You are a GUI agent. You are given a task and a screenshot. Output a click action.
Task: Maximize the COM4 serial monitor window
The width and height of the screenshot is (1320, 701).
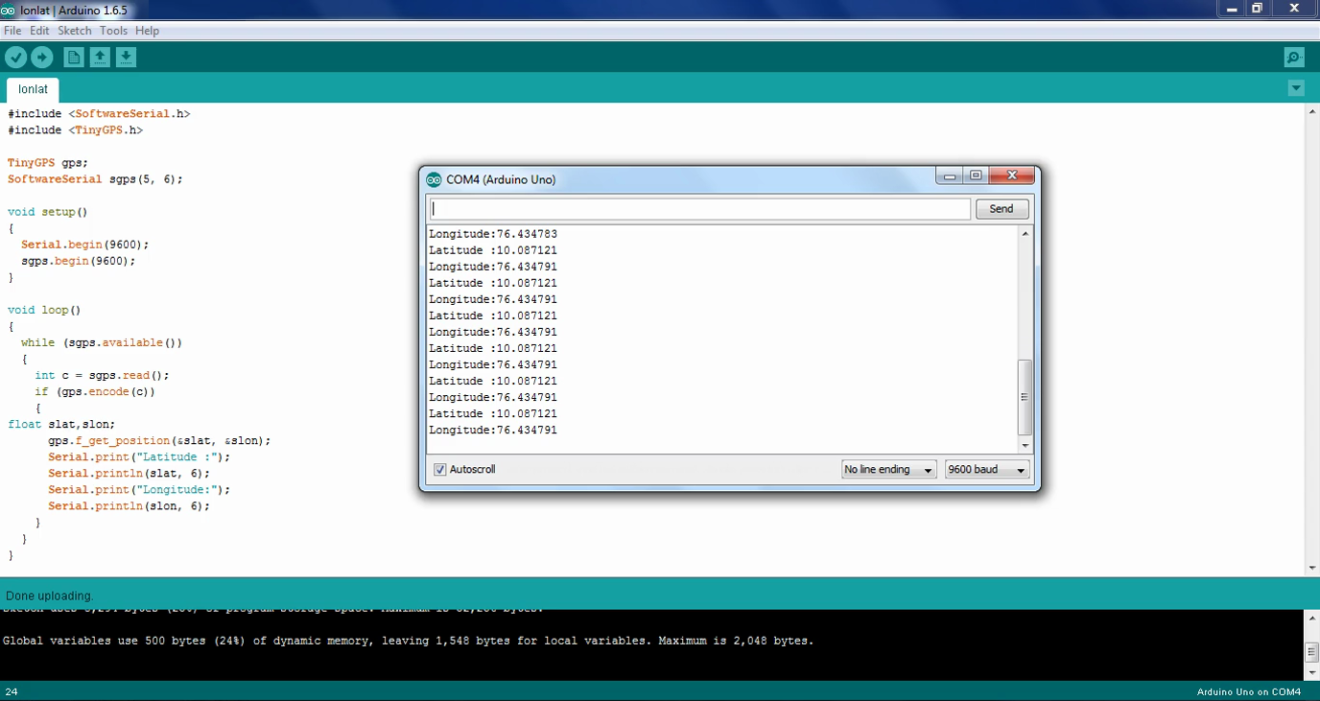pos(976,176)
